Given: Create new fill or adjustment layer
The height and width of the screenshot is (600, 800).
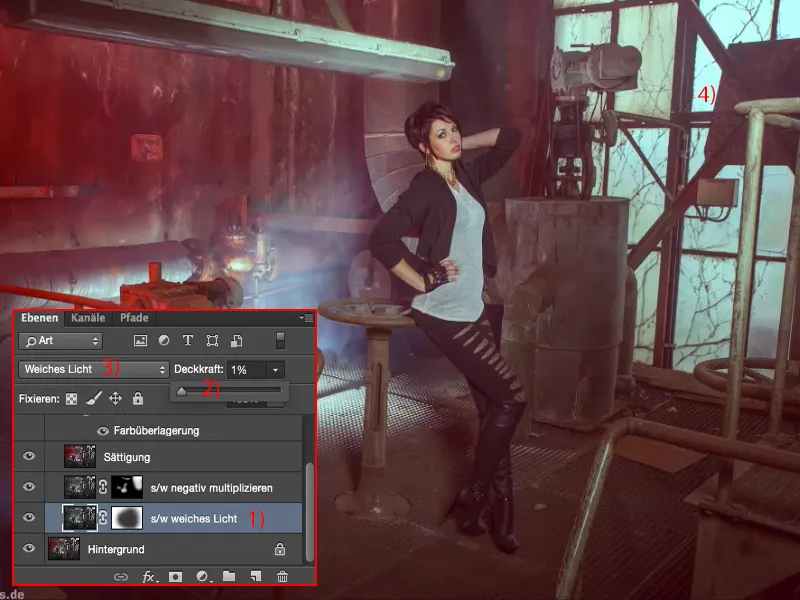Looking at the screenshot, I should [x=203, y=577].
